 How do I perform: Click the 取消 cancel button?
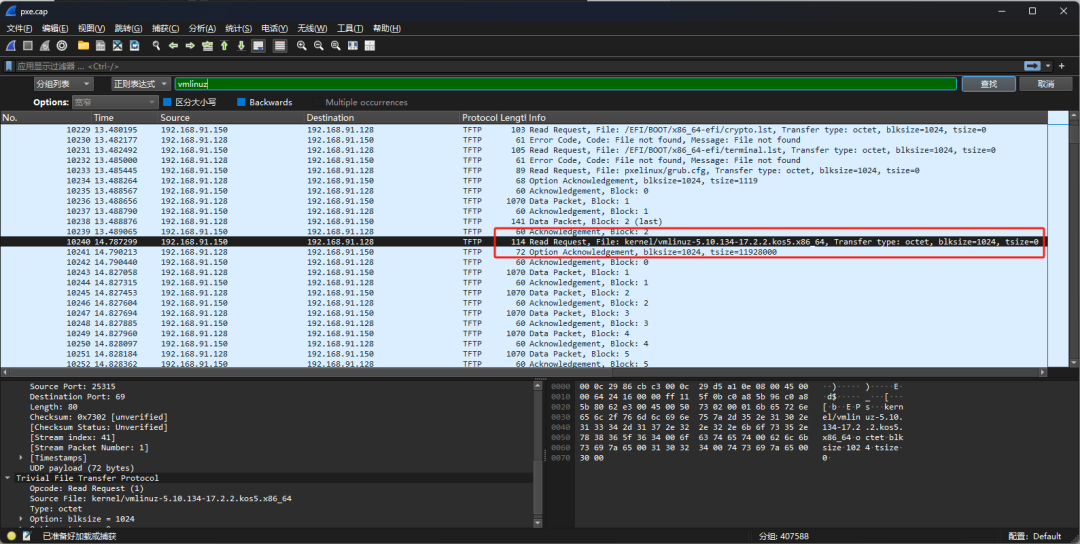[1046, 84]
